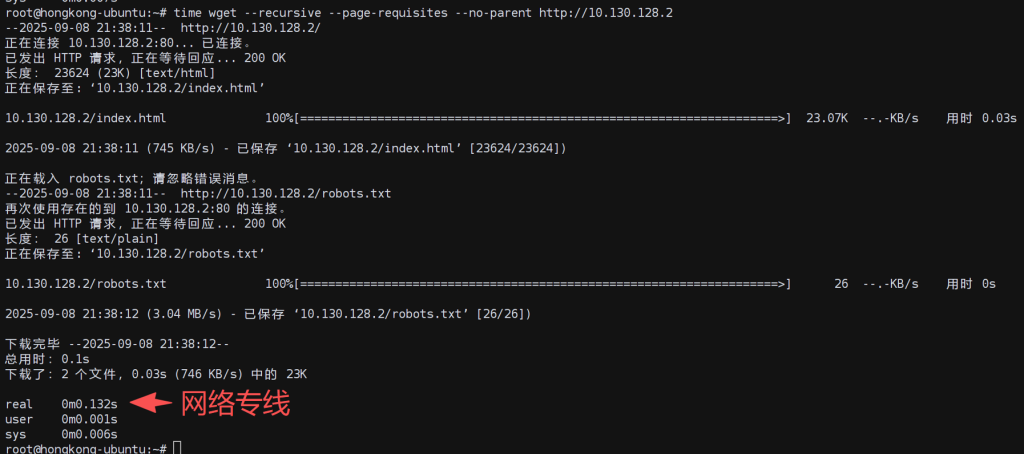Click the block cursor at the final prompt
The height and width of the screenshot is (454, 1024).
point(177,448)
